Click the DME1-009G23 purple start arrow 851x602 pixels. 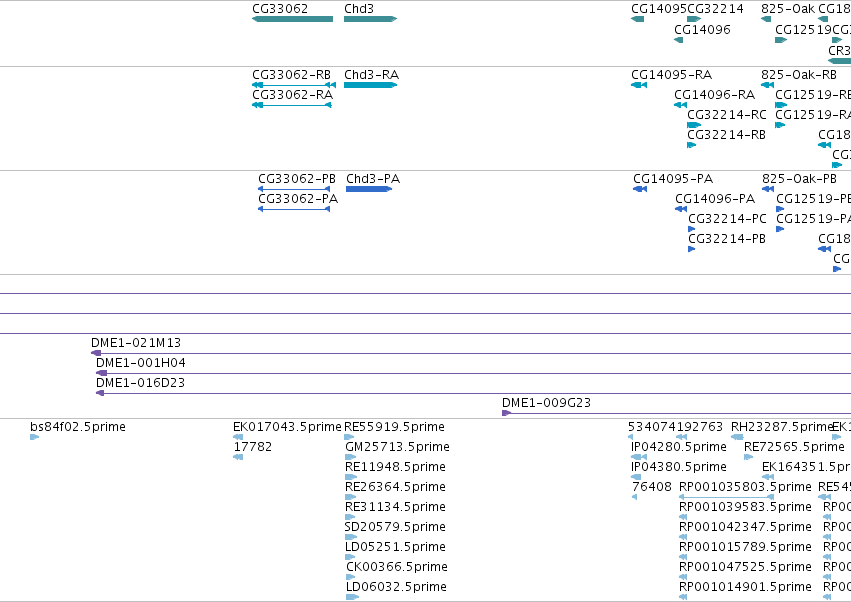[x=506, y=413]
